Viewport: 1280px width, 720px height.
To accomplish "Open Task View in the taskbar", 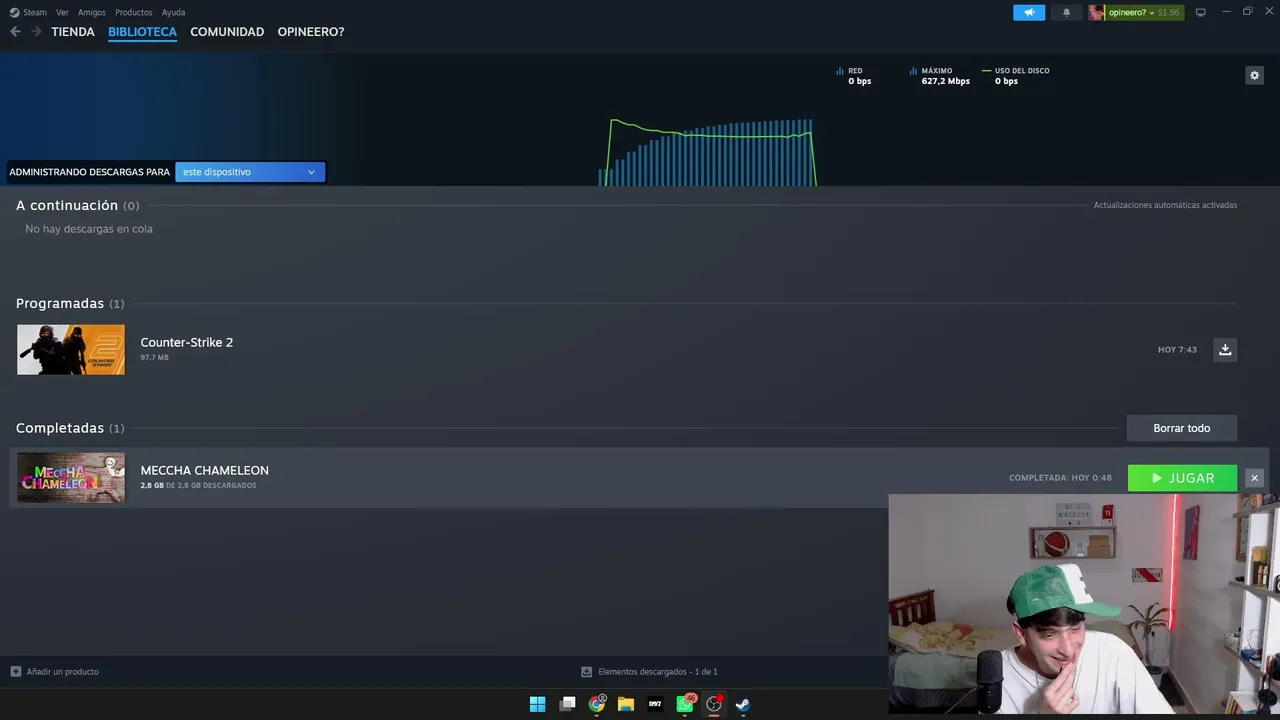I will click(x=567, y=704).
